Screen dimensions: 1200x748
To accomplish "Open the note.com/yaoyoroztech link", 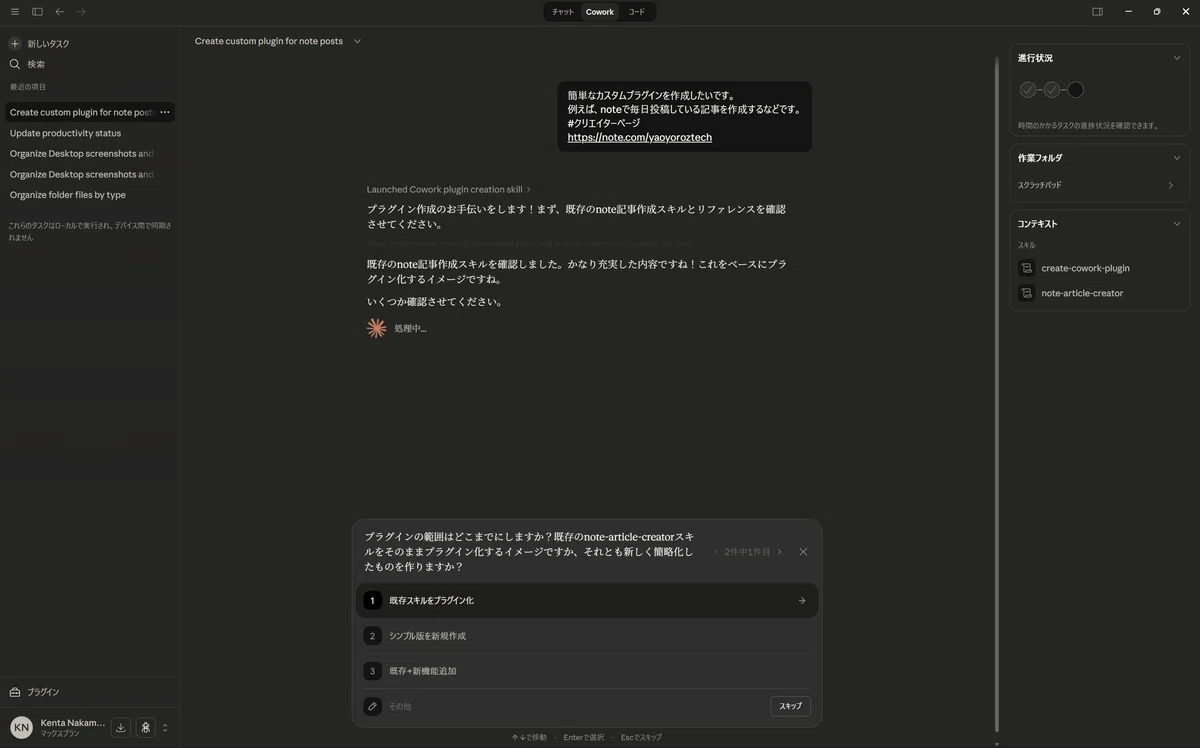I will 640,137.
